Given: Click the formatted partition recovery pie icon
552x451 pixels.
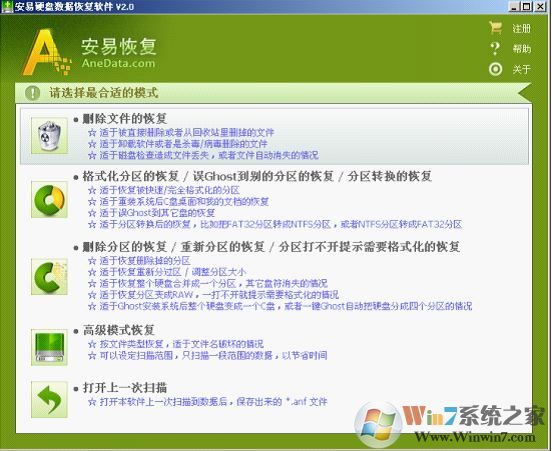Looking at the screenshot, I should 49,200.
